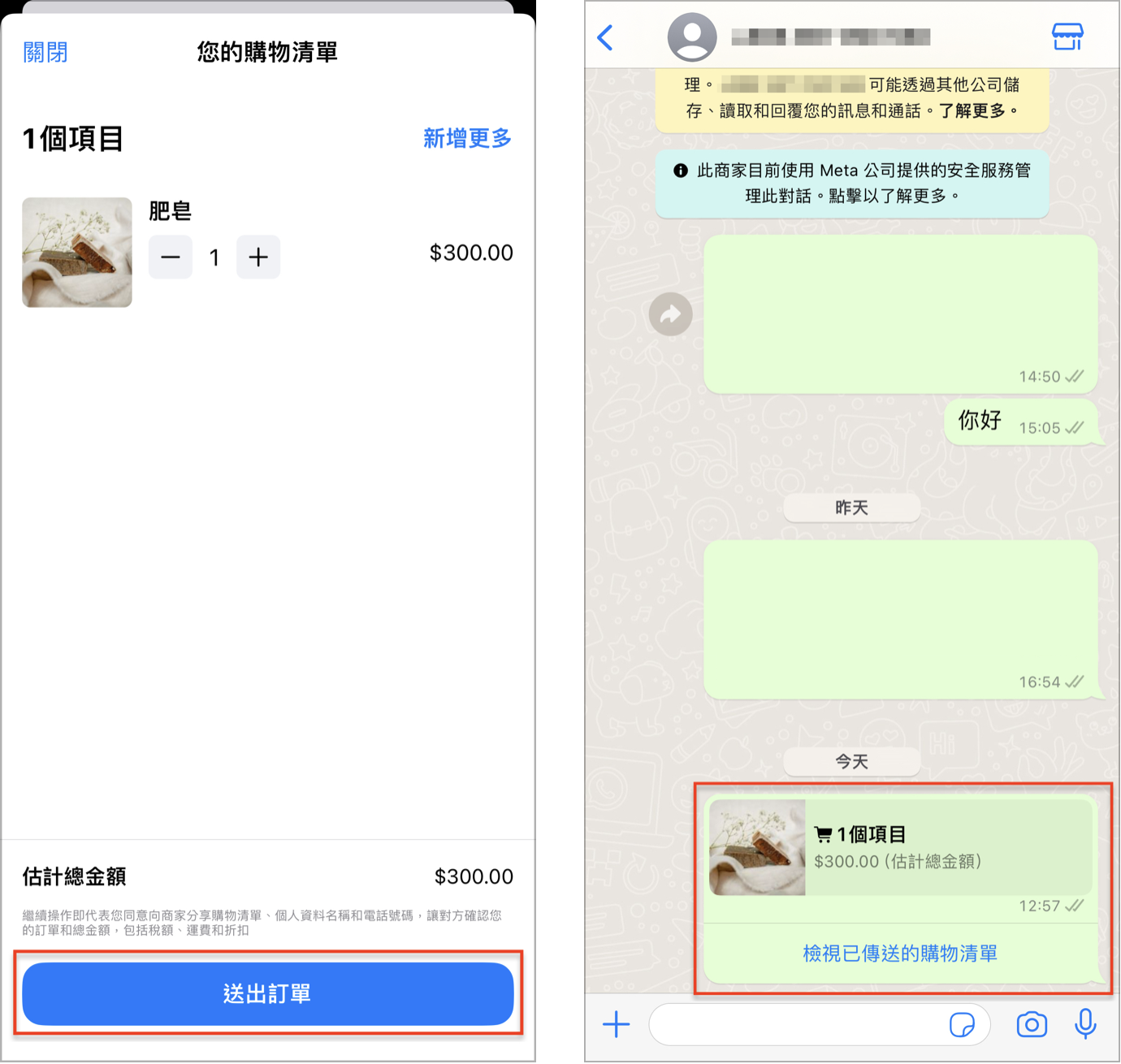Select the 你好 message bubble
Viewport: 1121px width, 1064px height.
point(1022,422)
